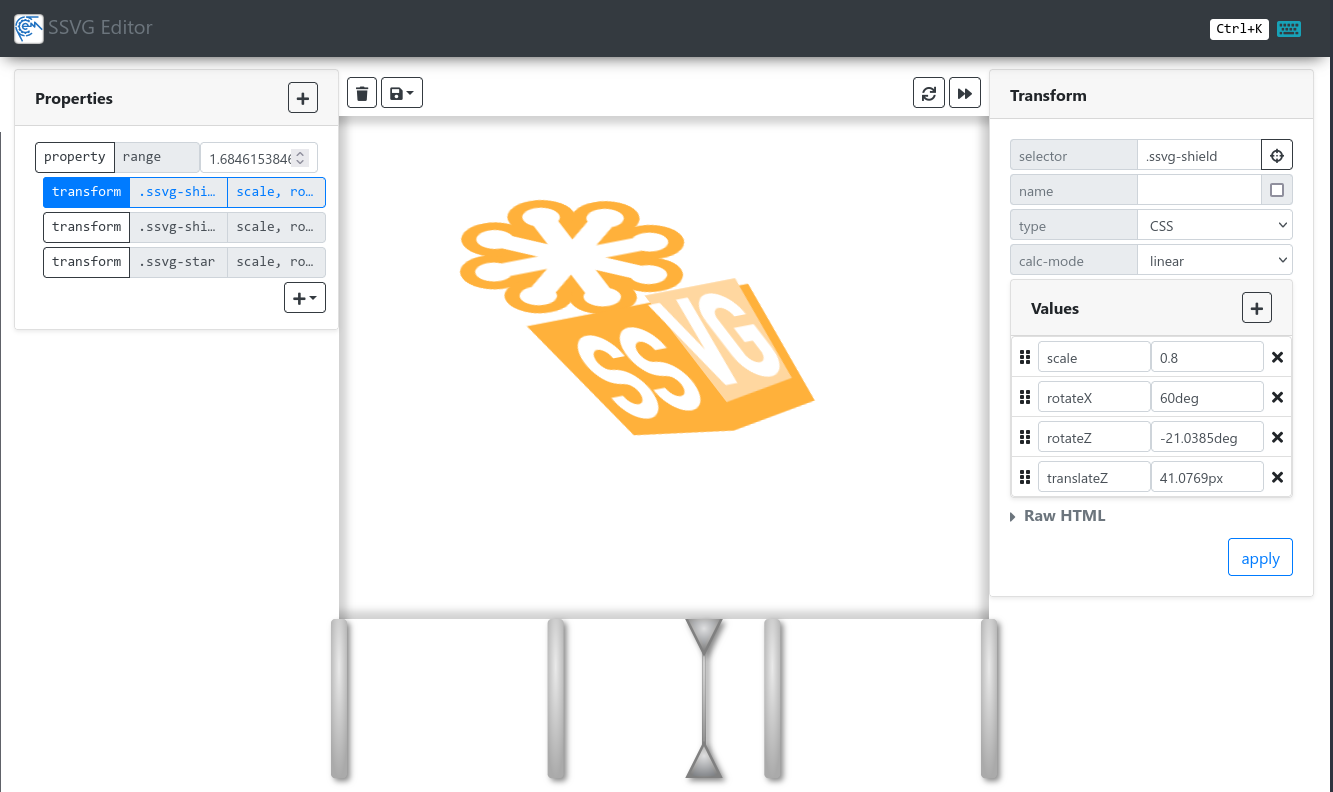Screen dimensions: 1333x792
Task: Open the add-transform plus dropdown
Action: [x=305, y=298]
